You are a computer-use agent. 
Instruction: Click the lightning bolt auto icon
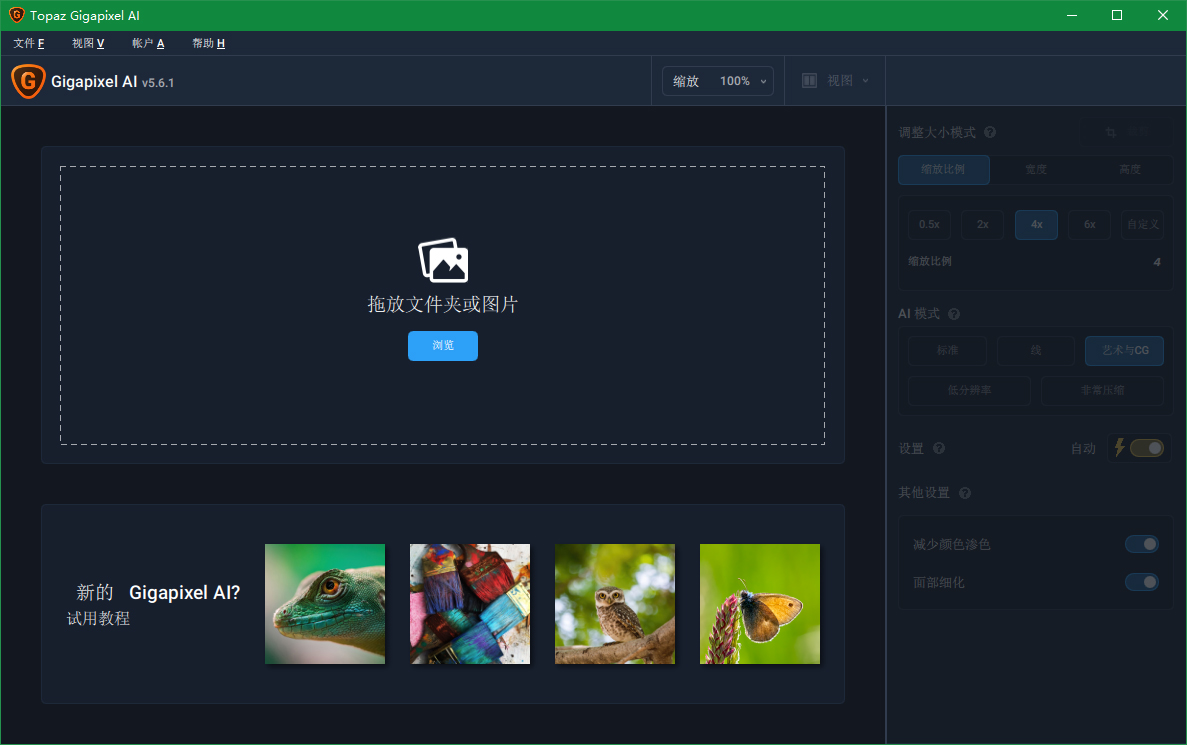point(1119,447)
